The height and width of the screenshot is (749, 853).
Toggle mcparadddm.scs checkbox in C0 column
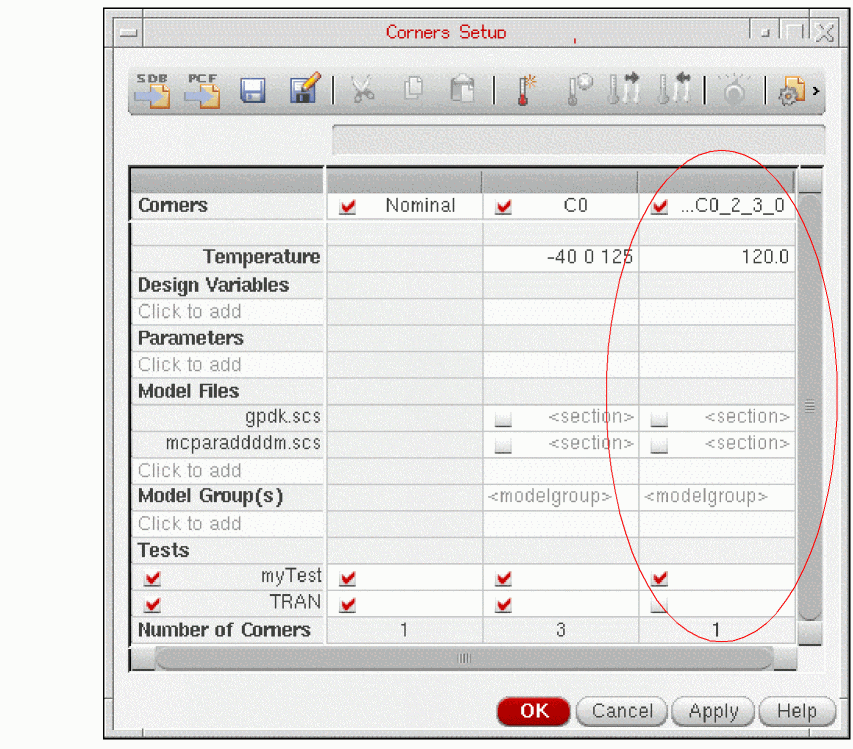[x=503, y=445]
